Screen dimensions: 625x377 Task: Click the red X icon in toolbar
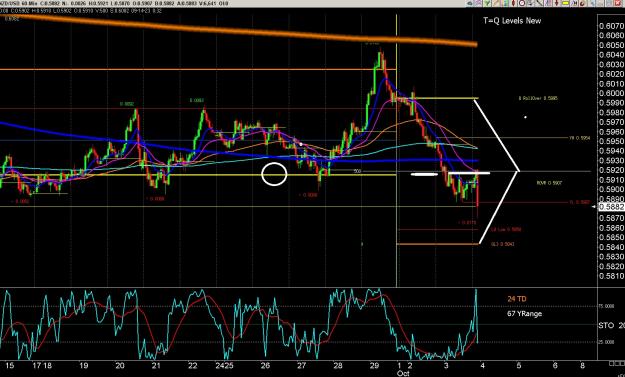point(617,3)
